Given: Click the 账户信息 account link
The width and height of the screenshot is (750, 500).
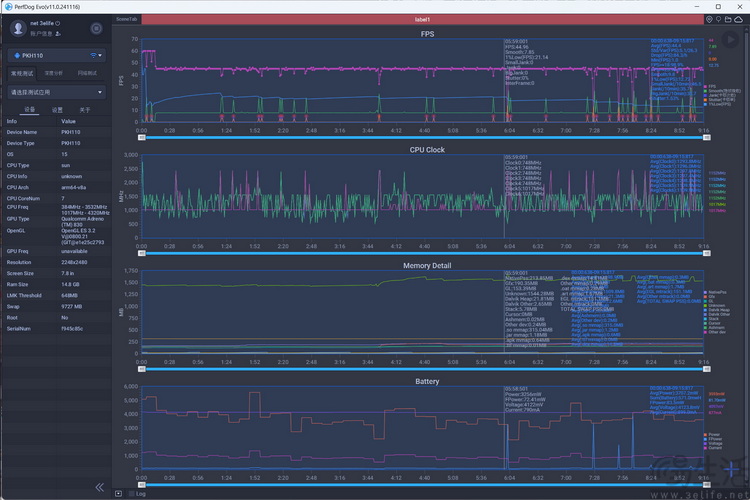Looking at the screenshot, I should pyautogui.click(x=41, y=33).
